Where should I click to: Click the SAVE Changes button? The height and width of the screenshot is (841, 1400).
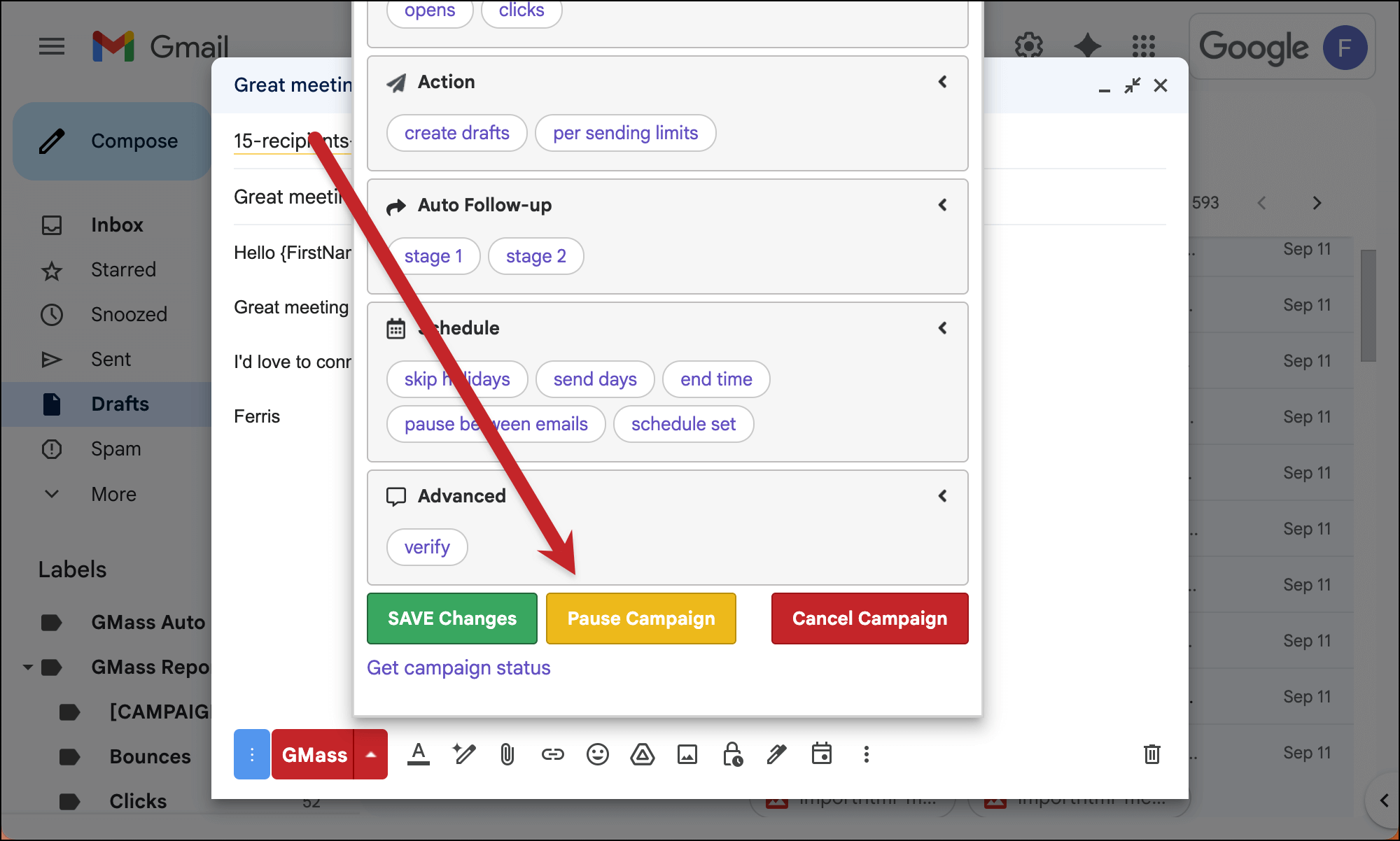pyautogui.click(x=451, y=619)
